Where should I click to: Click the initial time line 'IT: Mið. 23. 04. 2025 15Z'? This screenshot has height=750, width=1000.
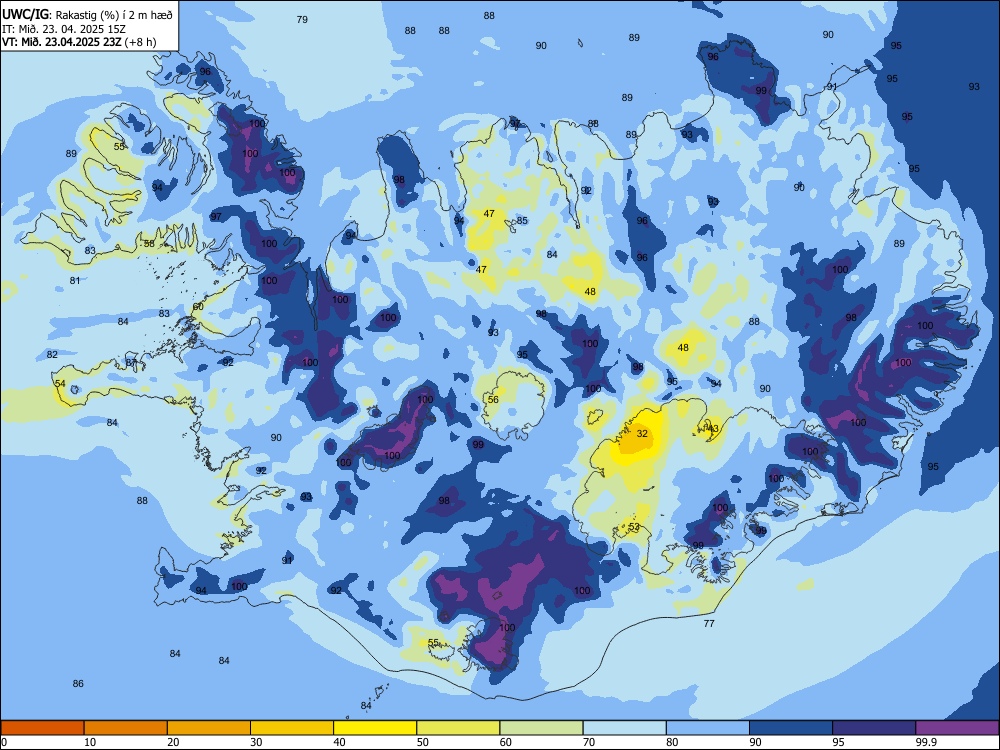[64, 29]
